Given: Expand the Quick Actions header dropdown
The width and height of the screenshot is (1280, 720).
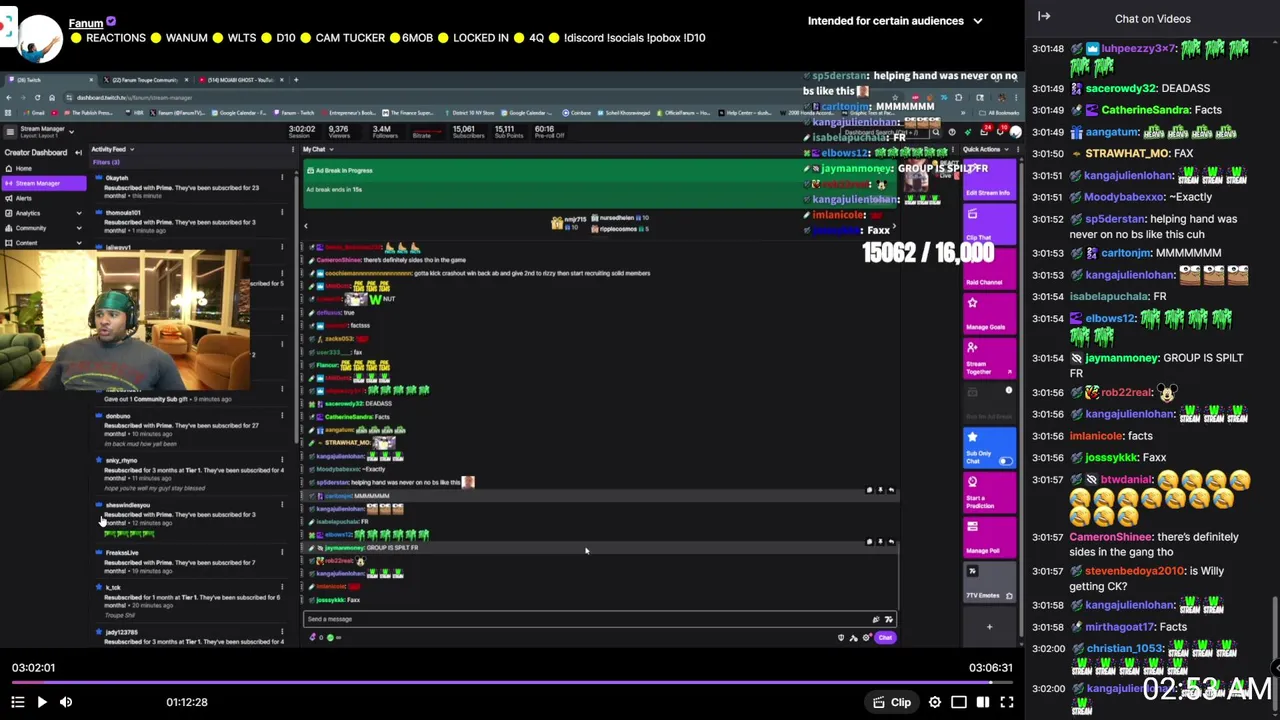Looking at the screenshot, I should pos(1008,150).
